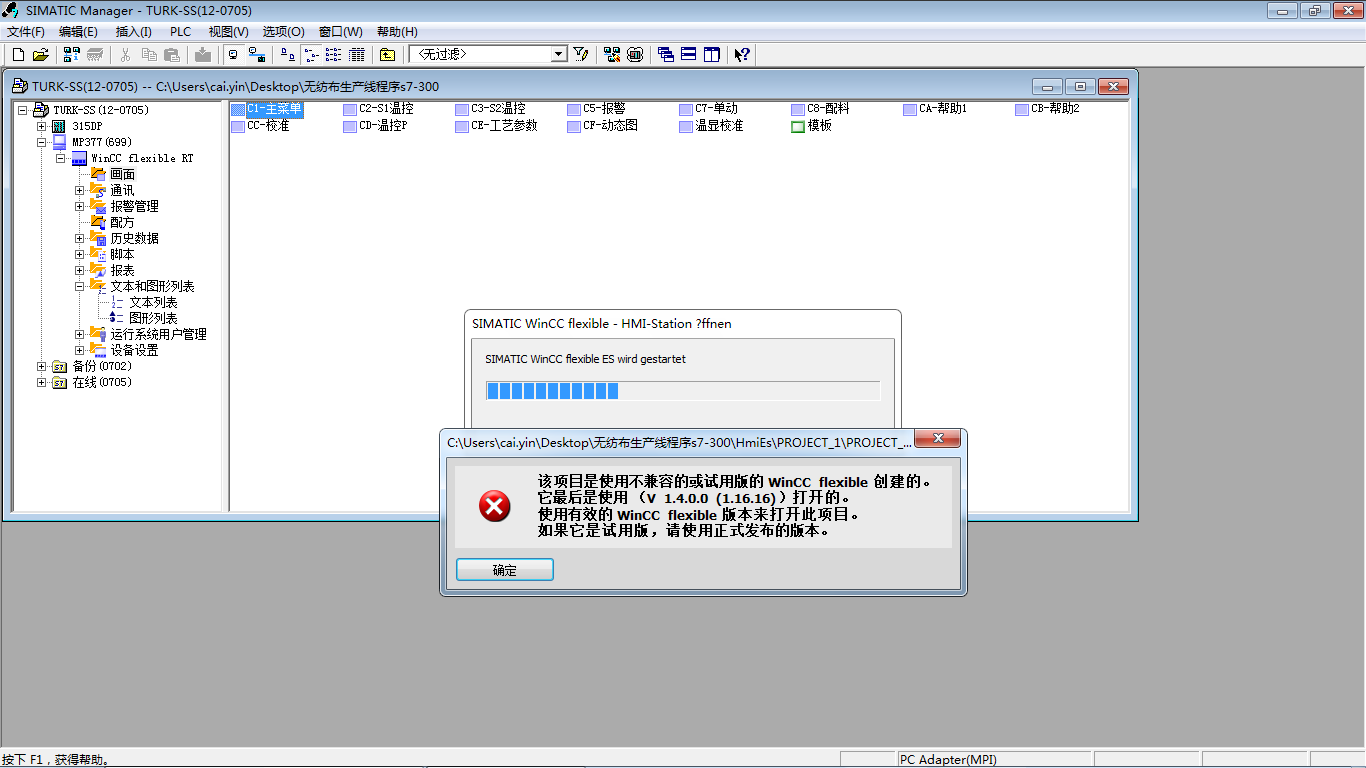Expand the 报警管理 folder

click(80, 206)
